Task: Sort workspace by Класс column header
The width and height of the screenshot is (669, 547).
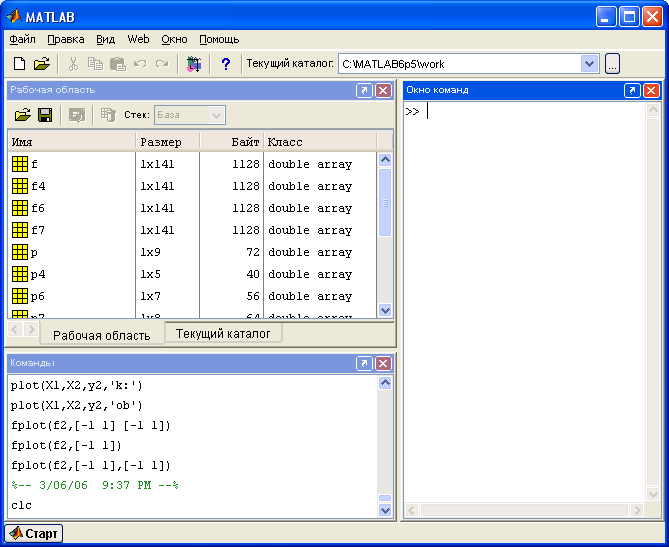Action: click(x=320, y=142)
